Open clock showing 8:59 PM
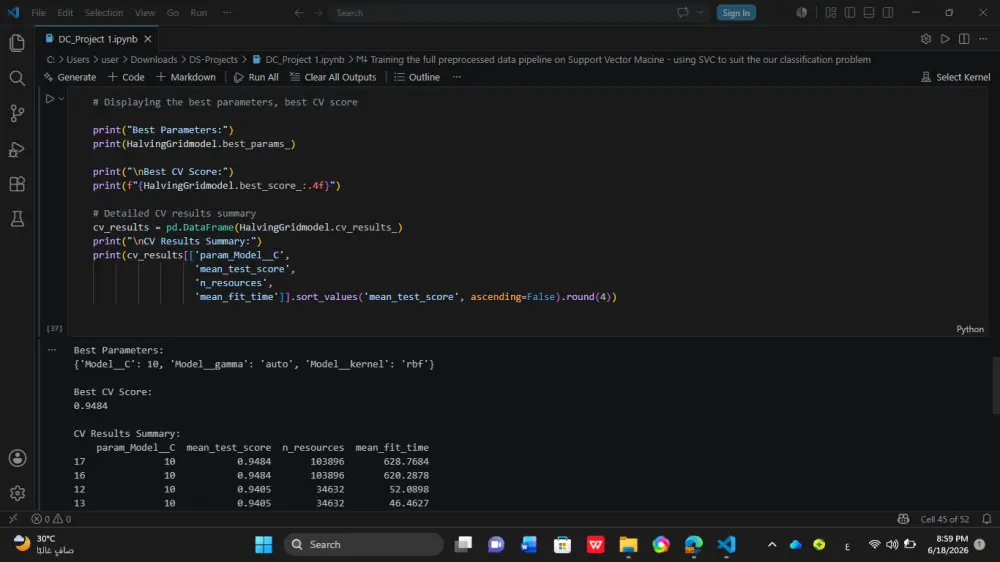 point(947,544)
